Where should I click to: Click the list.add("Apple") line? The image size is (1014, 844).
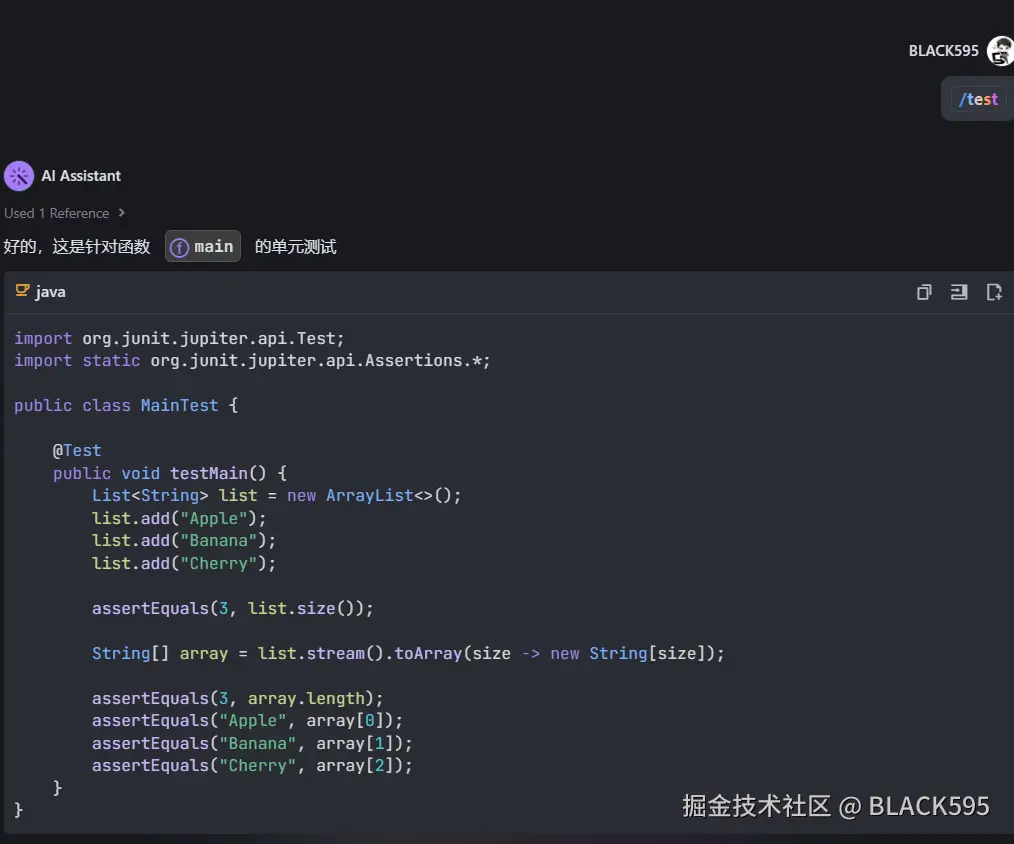pyautogui.click(x=179, y=518)
